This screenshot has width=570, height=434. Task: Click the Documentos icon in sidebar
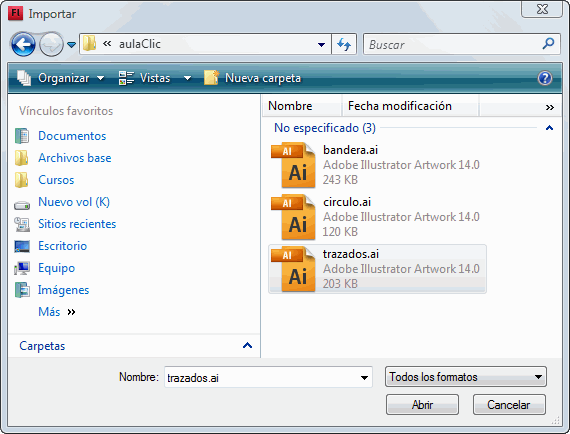tap(22, 136)
